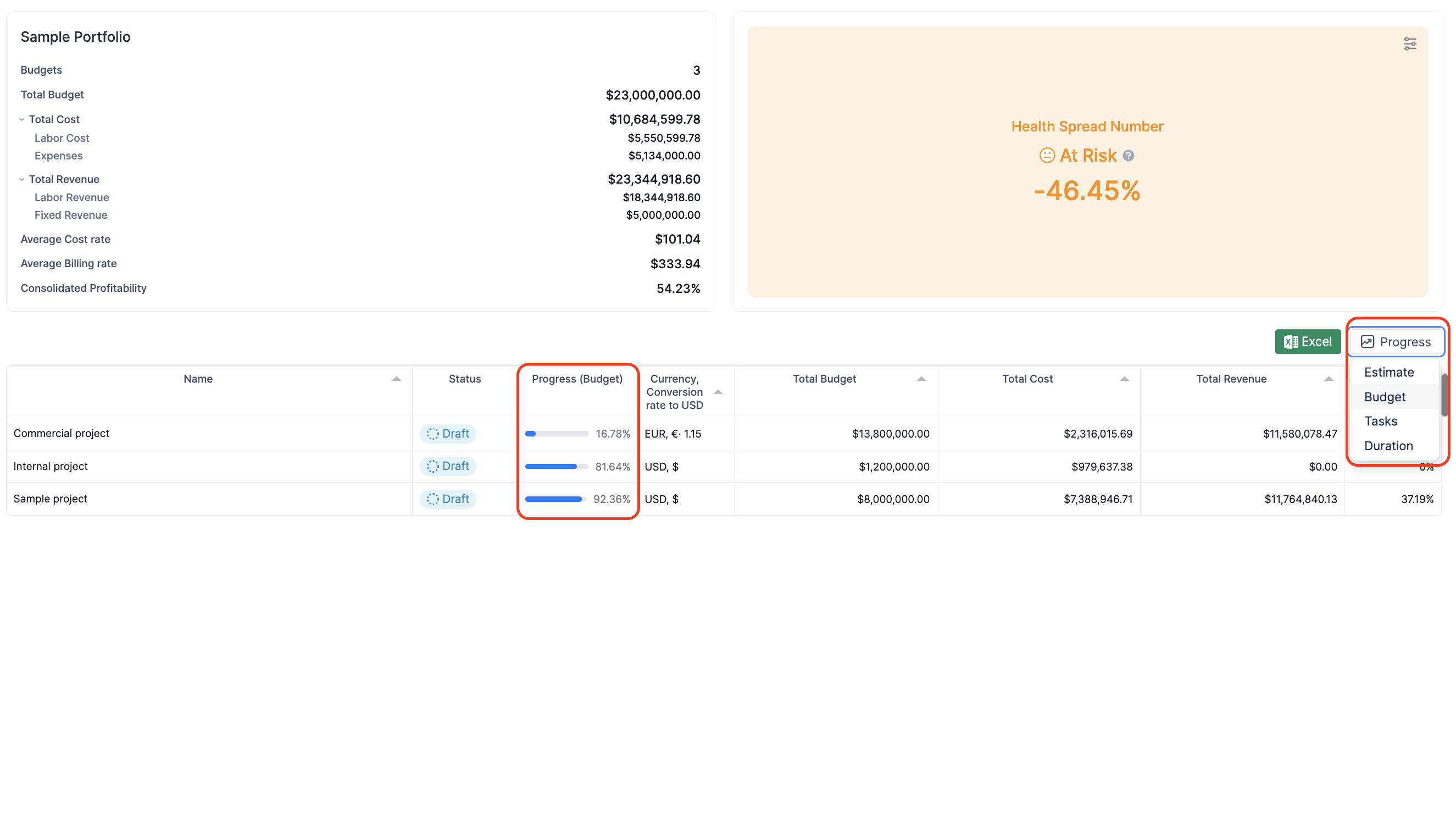The height and width of the screenshot is (818, 1456).
Task: Open the Progress dropdown button
Action: pos(1396,342)
